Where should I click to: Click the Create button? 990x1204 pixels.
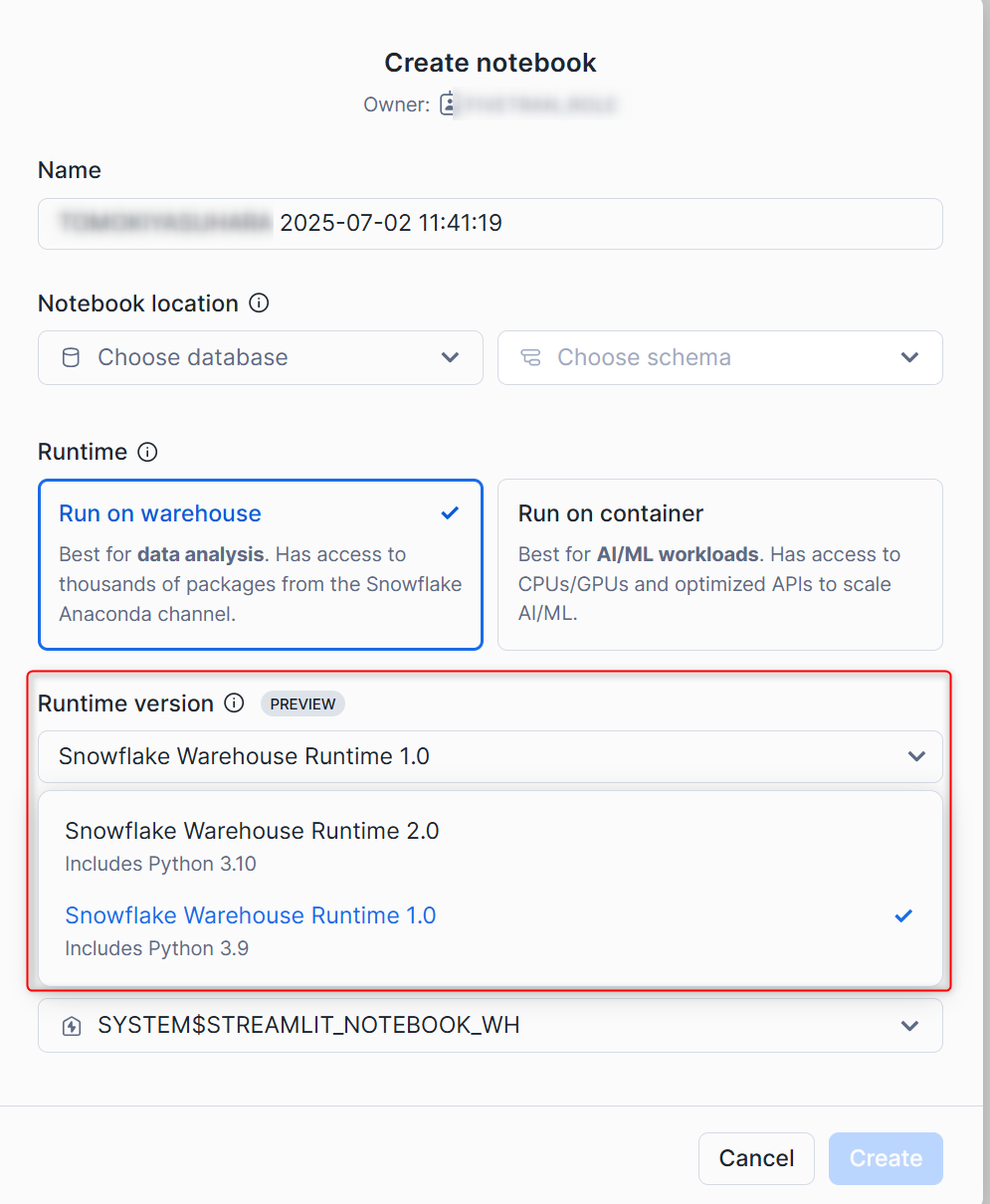pyautogui.click(x=886, y=1158)
